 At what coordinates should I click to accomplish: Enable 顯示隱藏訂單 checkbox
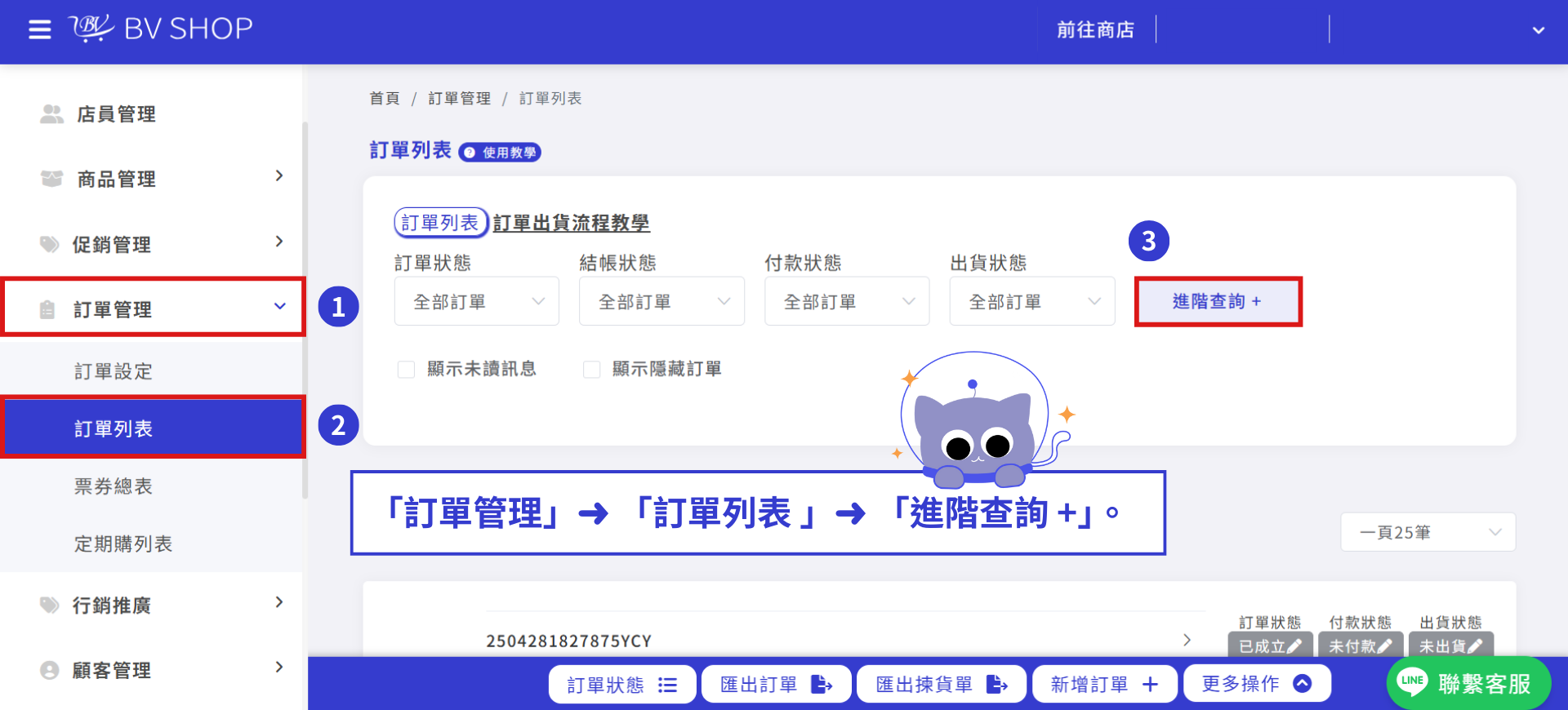click(x=591, y=370)
